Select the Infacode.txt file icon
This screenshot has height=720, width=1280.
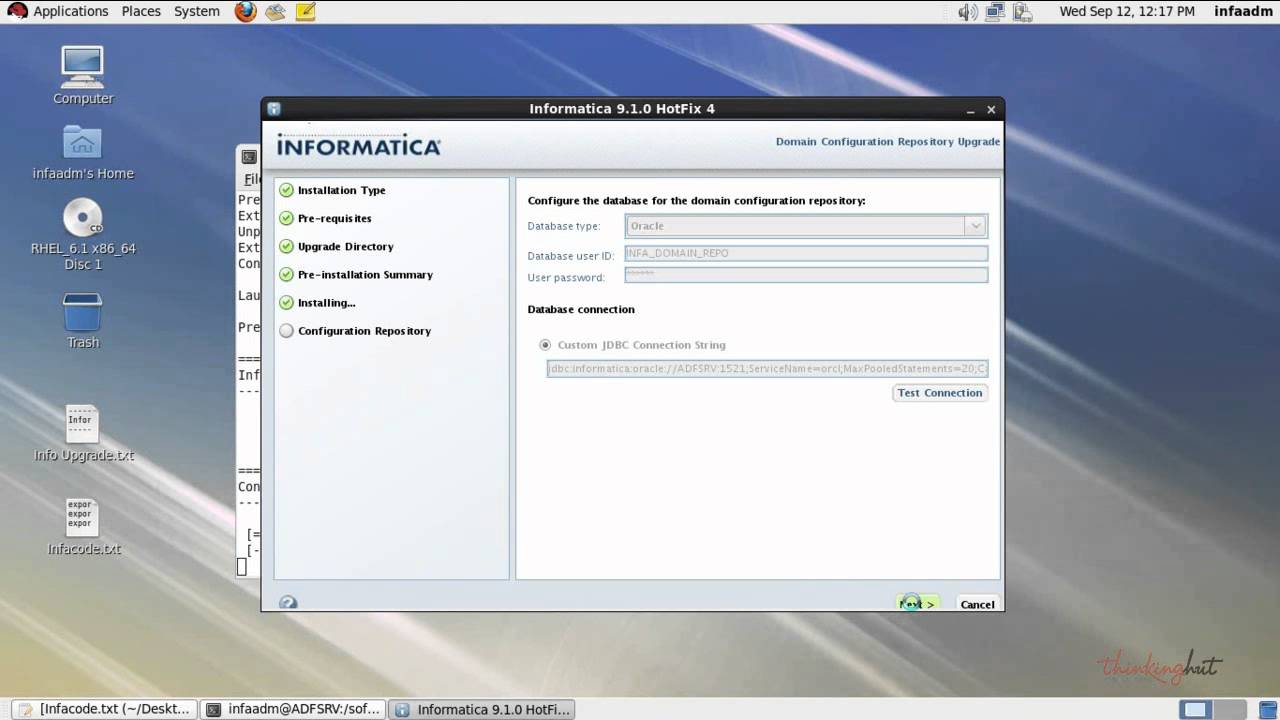tap(82, 518)
